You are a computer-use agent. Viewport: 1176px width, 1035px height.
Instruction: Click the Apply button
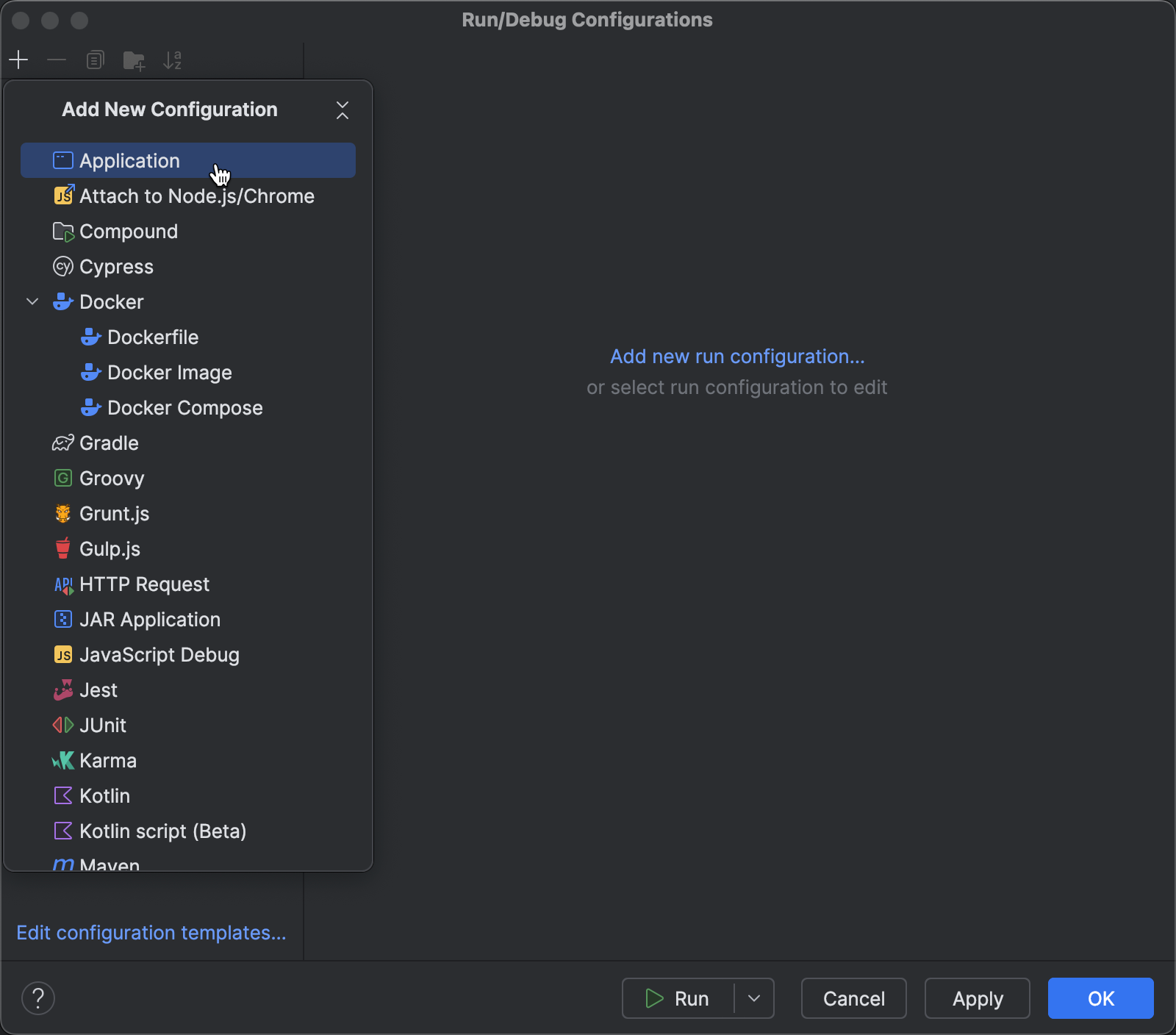978,998
